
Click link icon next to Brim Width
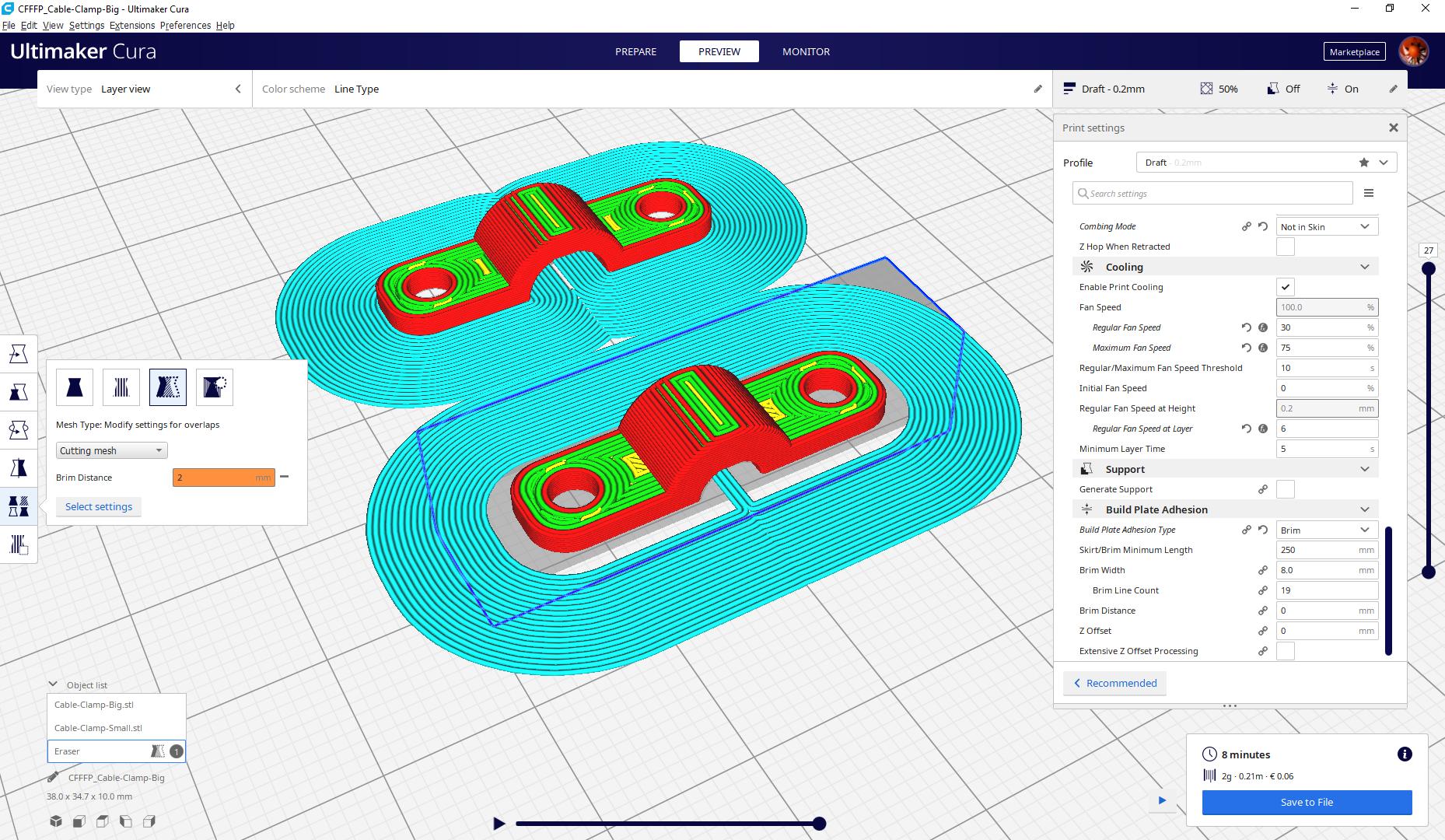pos(1263,570)
